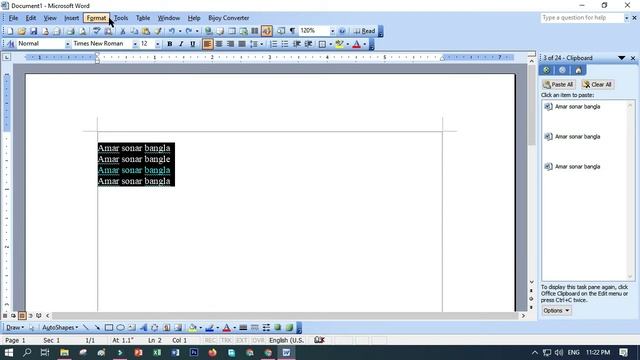Open the Table menu

[143, 18]
